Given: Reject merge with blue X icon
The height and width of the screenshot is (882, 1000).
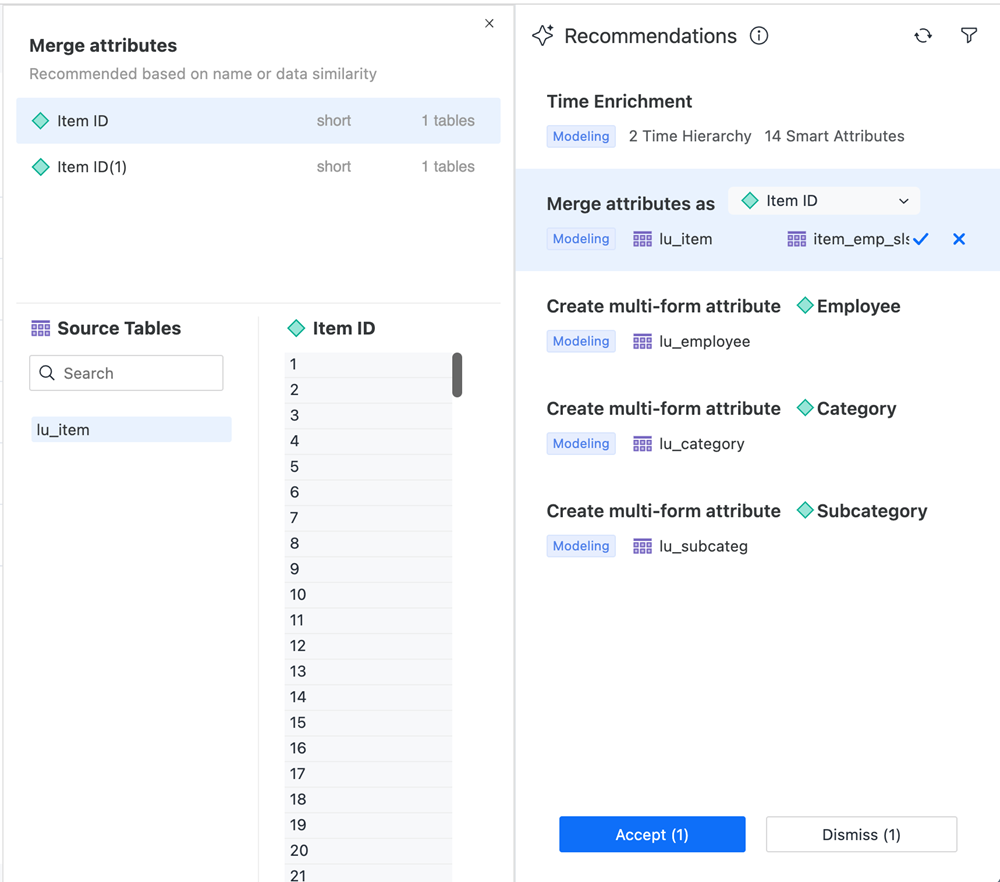Looking at the screenshot, I should point(959,239).
